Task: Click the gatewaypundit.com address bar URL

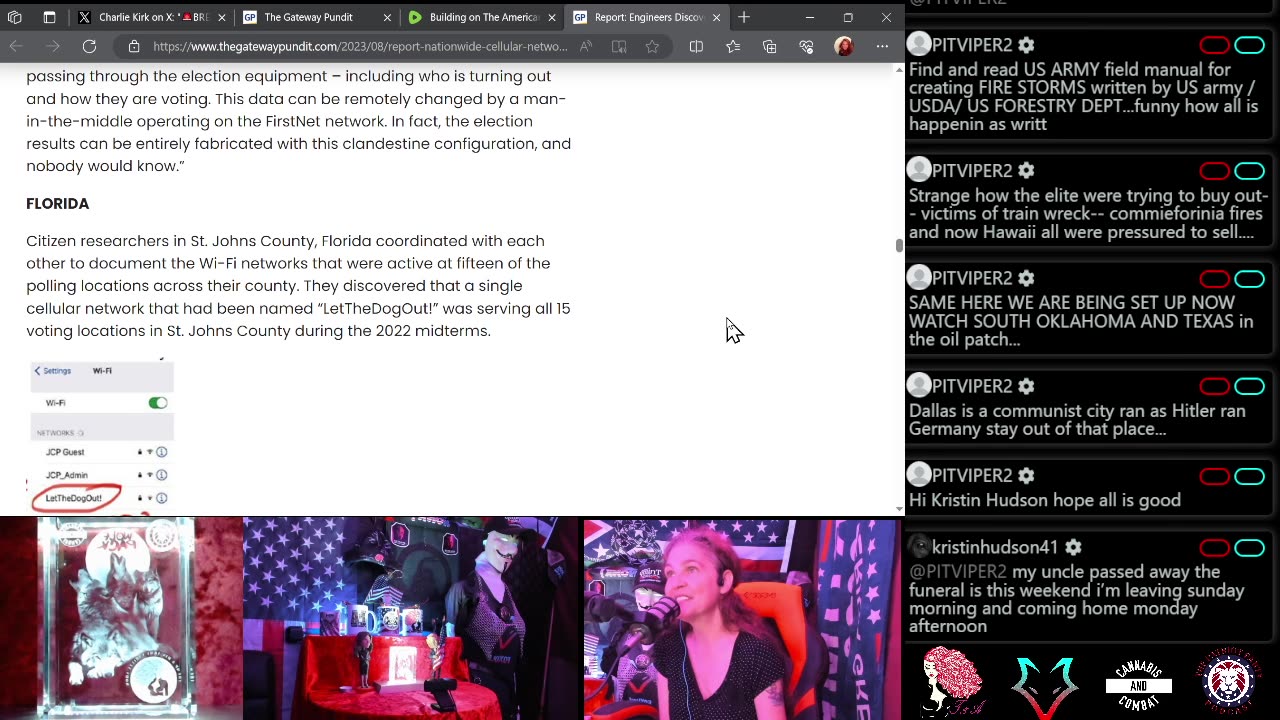Action: [360, 46]
